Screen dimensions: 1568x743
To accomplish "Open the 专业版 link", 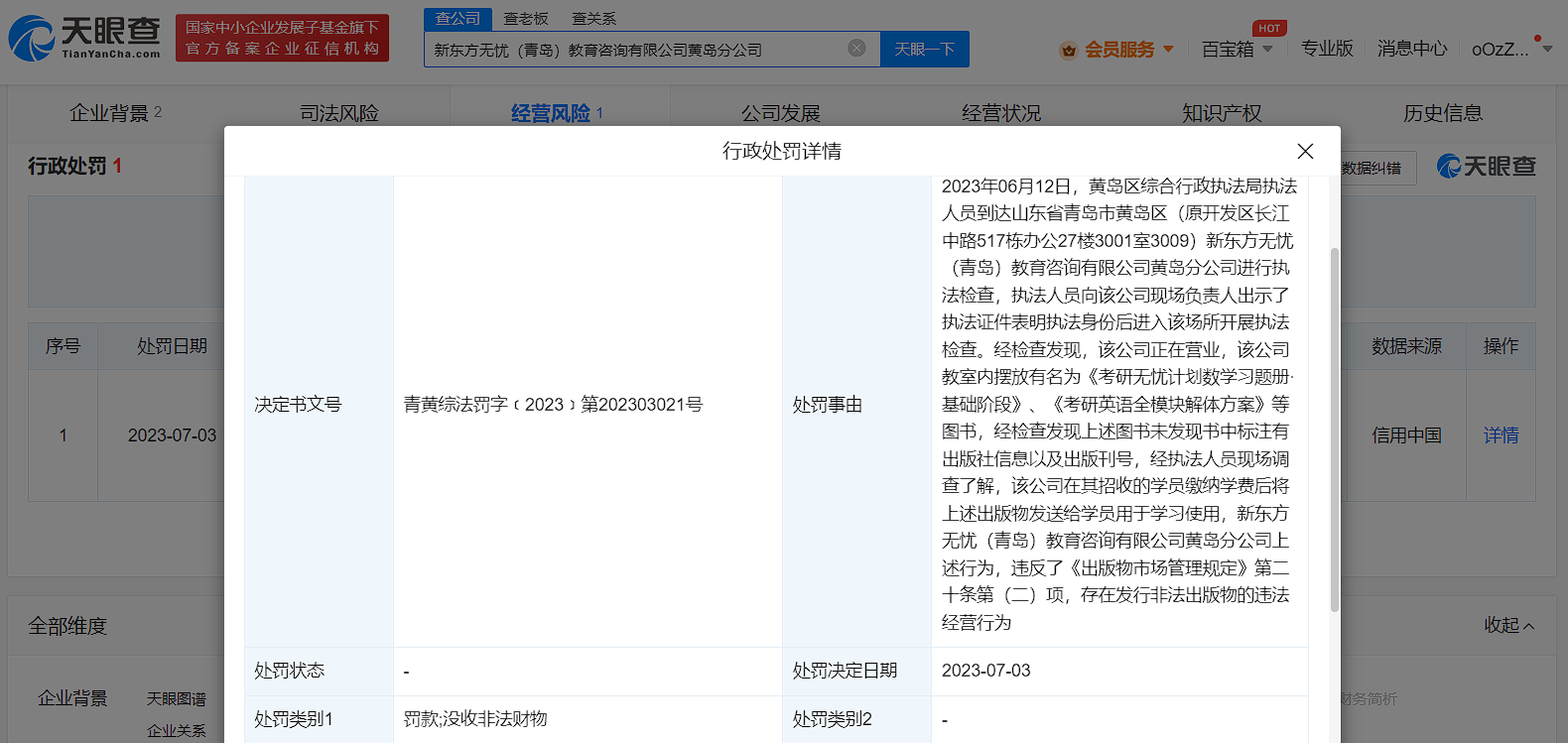I will (x=1327, y=49).
